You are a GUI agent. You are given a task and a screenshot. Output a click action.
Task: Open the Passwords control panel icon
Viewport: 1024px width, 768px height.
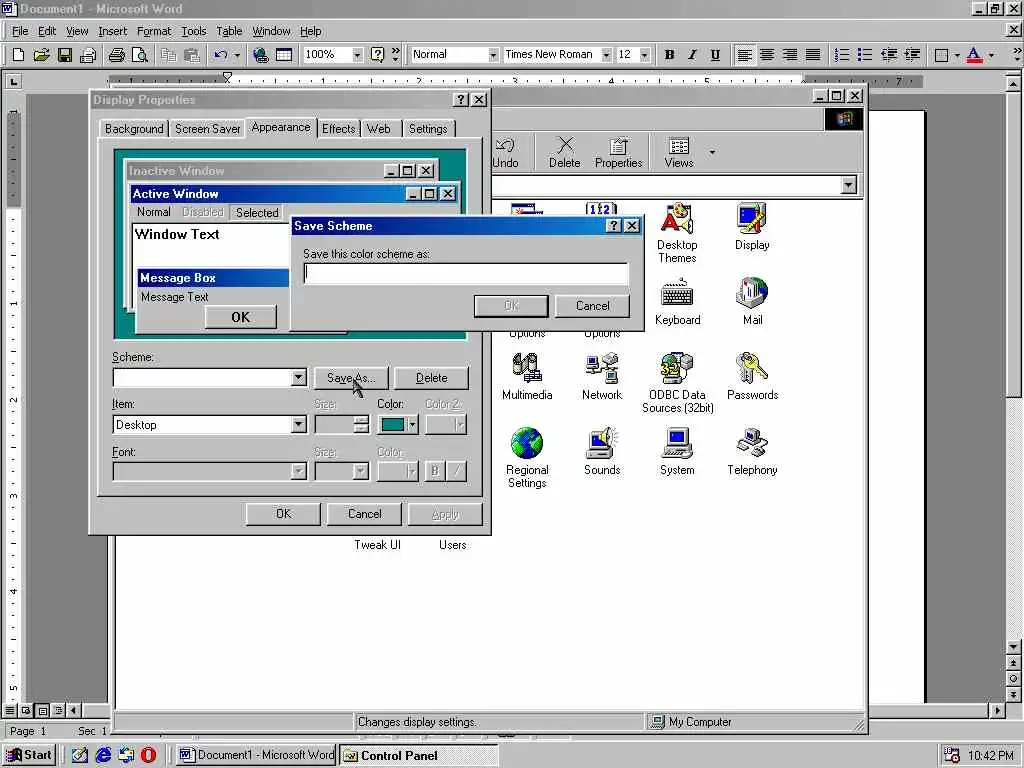tap(752, 377)
